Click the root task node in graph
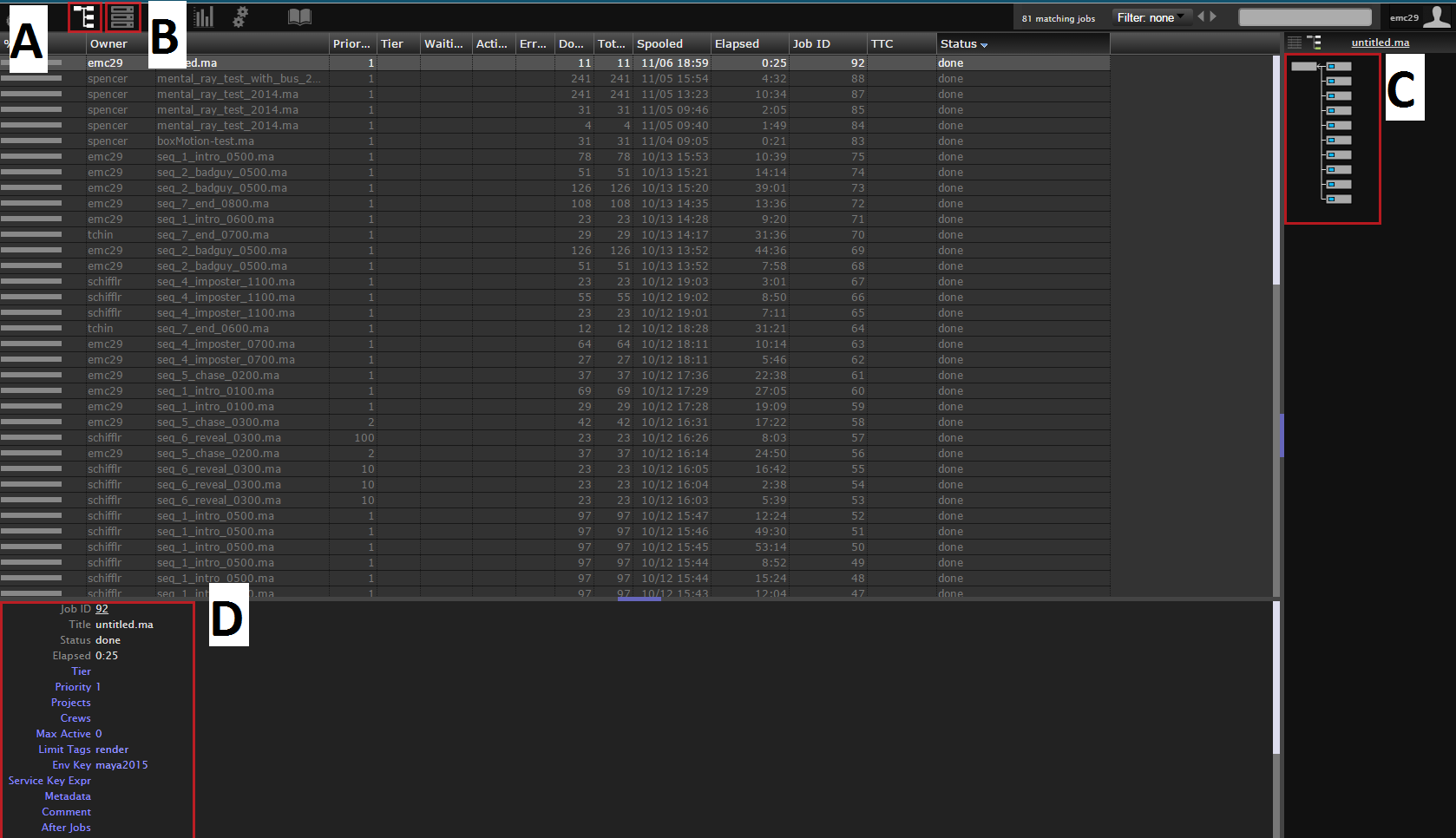This screenshot has height=838, width=1456. coord(1303,67)
